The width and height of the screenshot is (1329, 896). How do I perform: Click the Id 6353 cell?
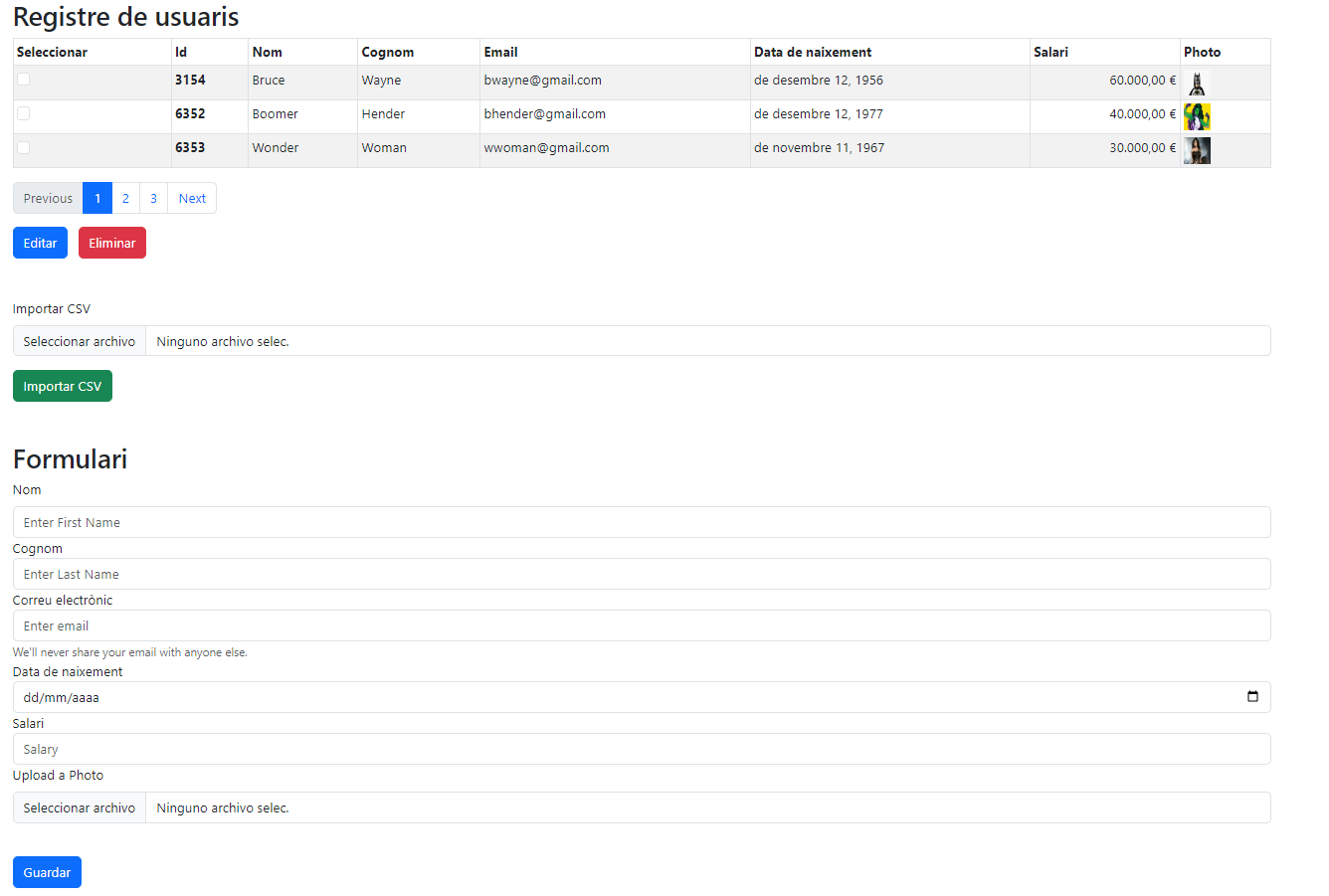(210, 150)
